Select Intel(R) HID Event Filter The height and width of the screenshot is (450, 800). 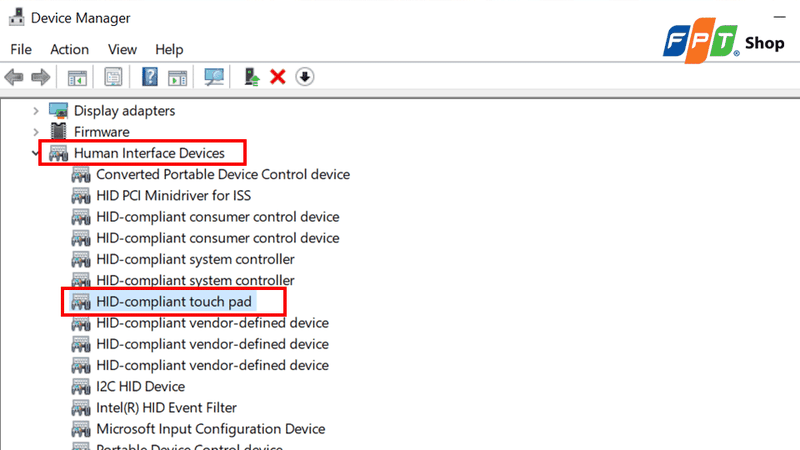pos(166,408)
